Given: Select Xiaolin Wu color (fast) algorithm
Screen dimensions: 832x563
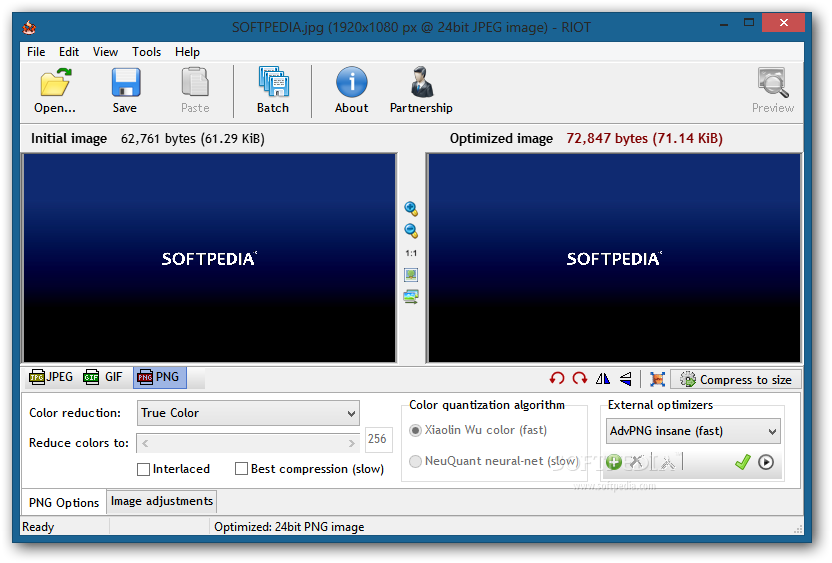Looking at the screenshot, I should tap(415, 430).
